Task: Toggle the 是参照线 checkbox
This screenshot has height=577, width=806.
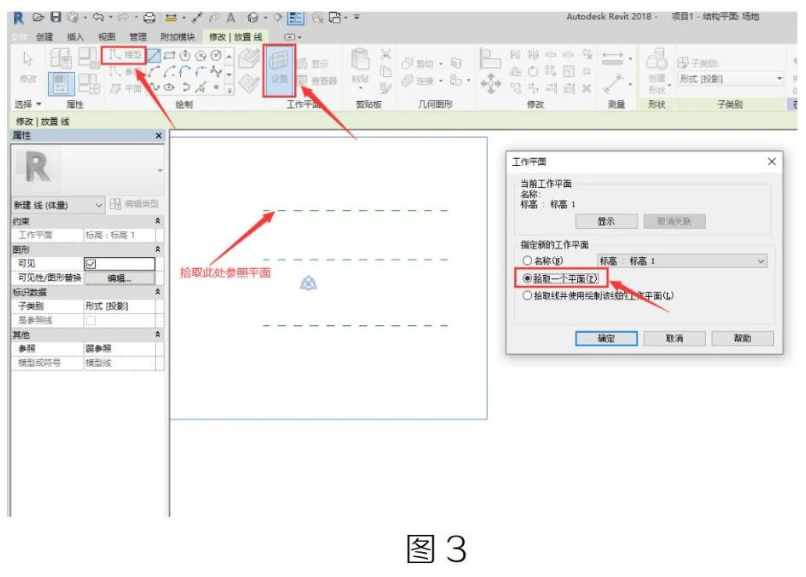Action: (x=91, y=321)
